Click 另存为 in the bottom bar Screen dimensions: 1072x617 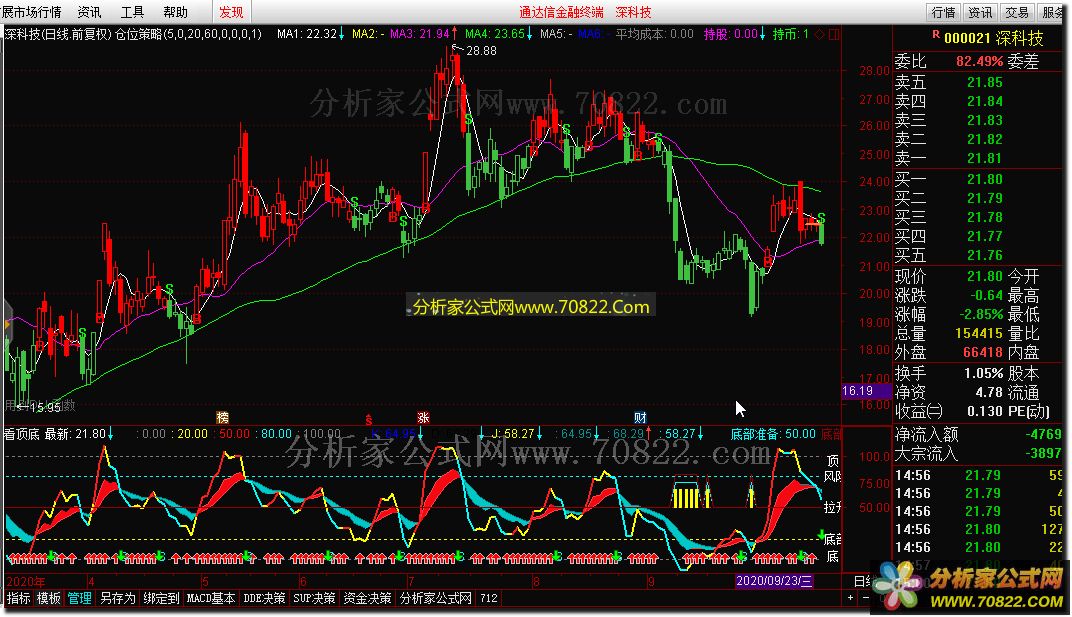[x=118, y=599]
